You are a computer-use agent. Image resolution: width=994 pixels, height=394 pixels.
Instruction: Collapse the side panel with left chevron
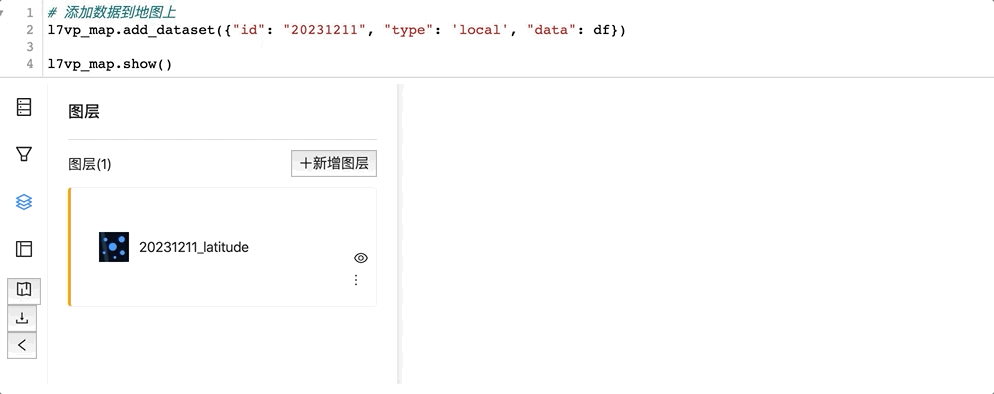click(x=22, y=345)
